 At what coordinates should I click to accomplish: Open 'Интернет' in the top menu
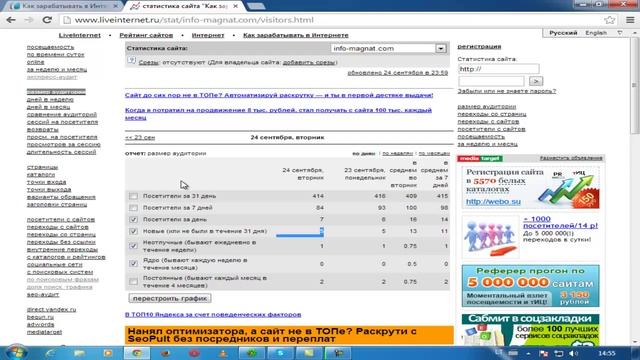tap(208, 35)
